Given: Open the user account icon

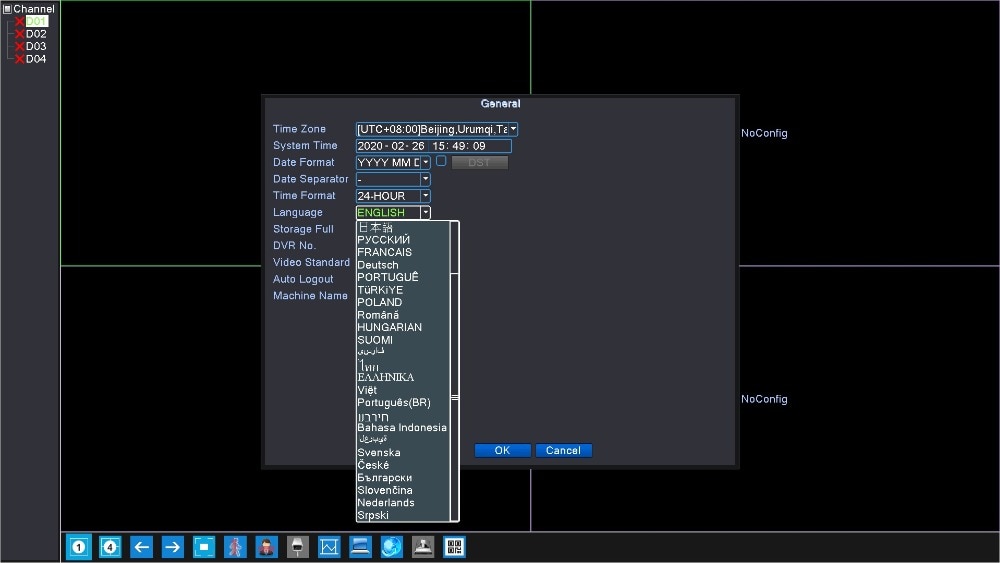Looking at the screenshot, I should coord(267,546).
